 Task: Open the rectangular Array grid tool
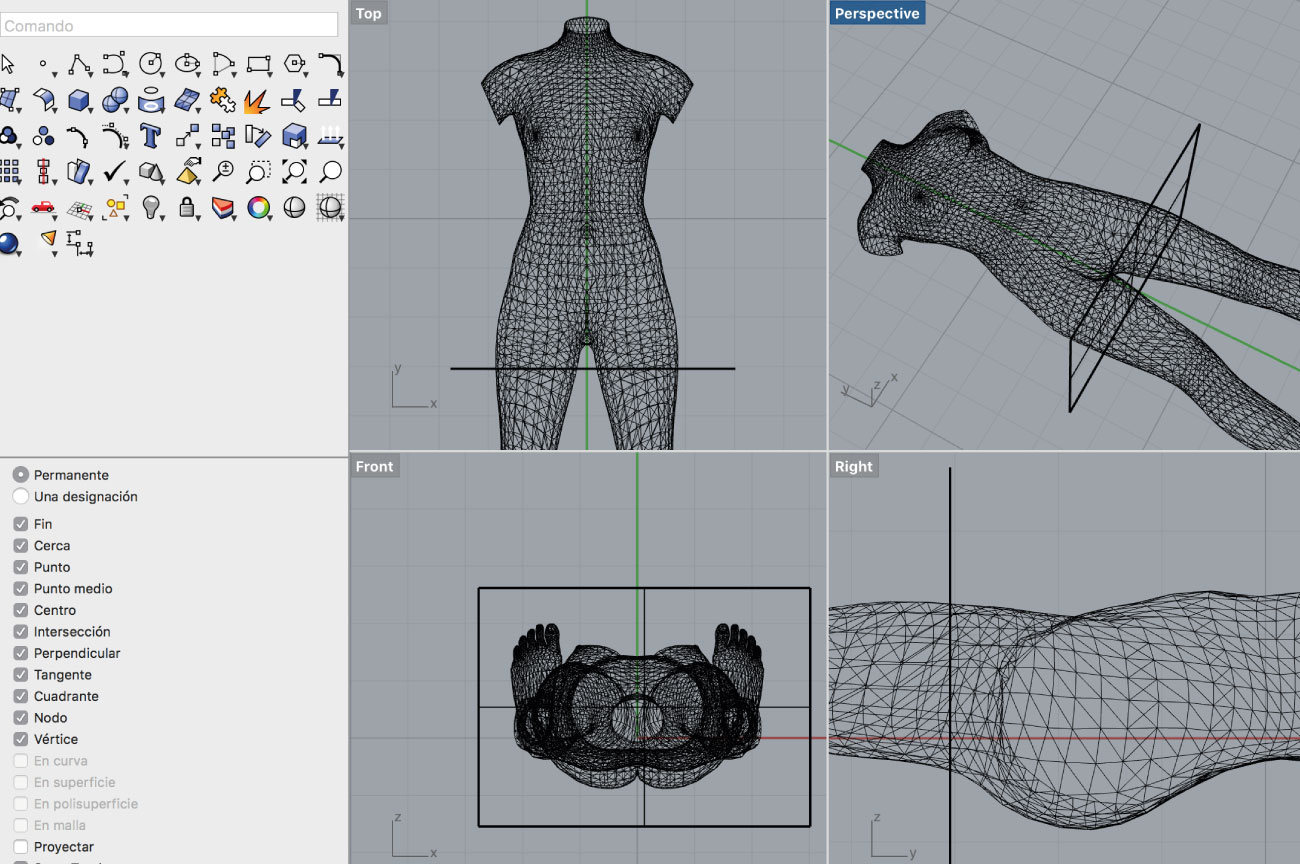(10, 171)
